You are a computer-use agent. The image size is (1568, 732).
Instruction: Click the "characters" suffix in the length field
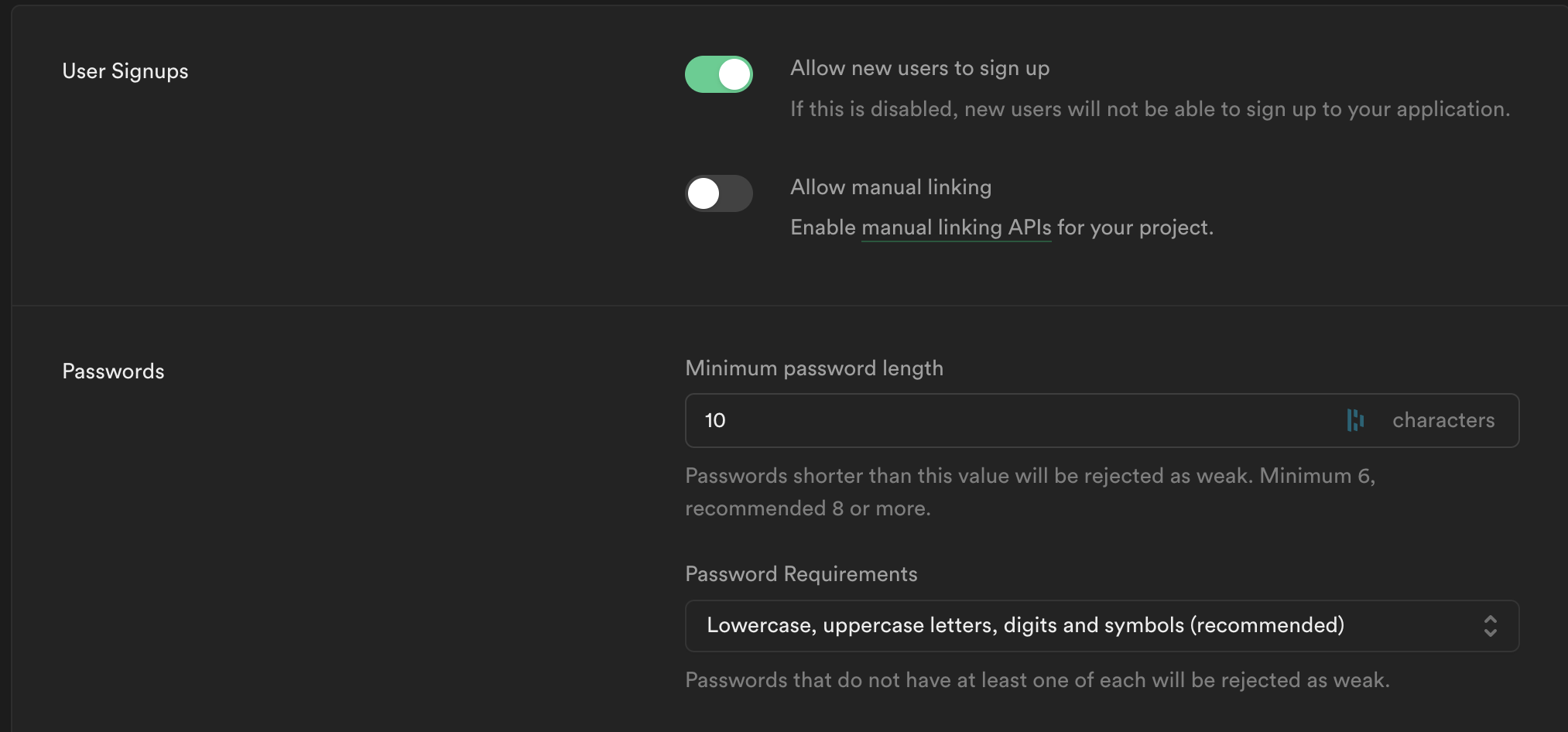(1443, 420)
